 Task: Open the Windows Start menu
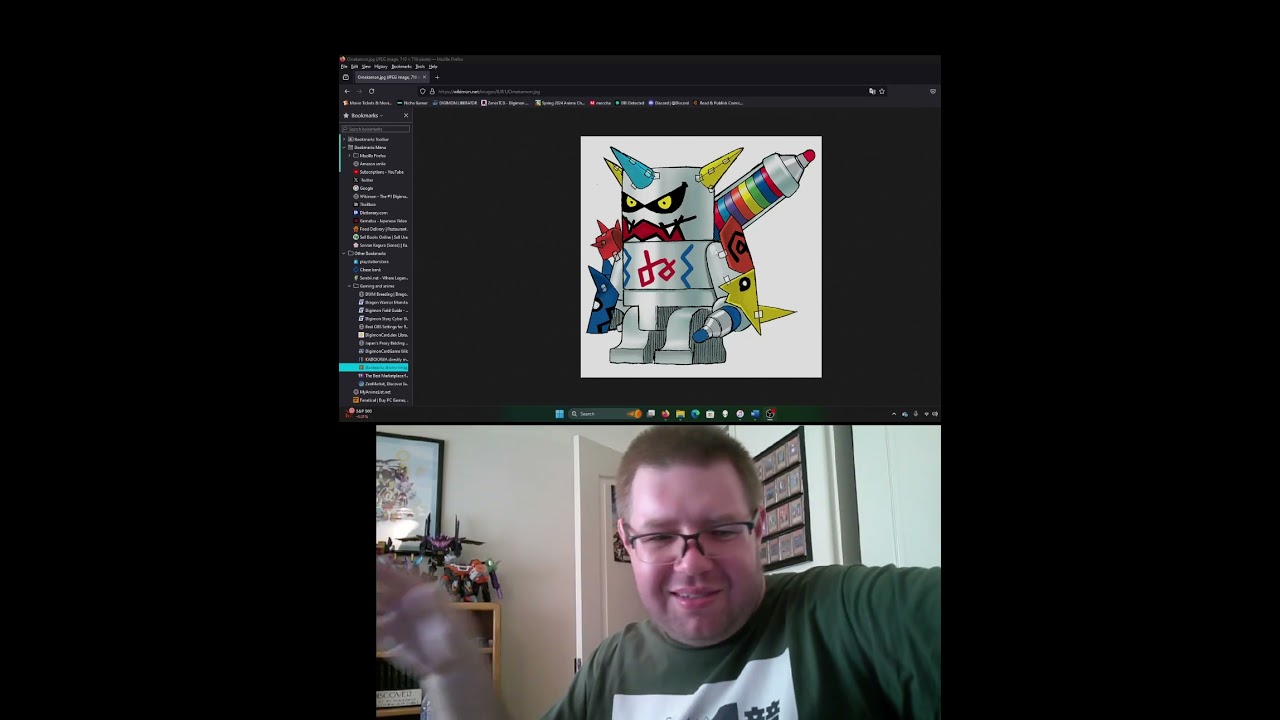coord(559,414)
